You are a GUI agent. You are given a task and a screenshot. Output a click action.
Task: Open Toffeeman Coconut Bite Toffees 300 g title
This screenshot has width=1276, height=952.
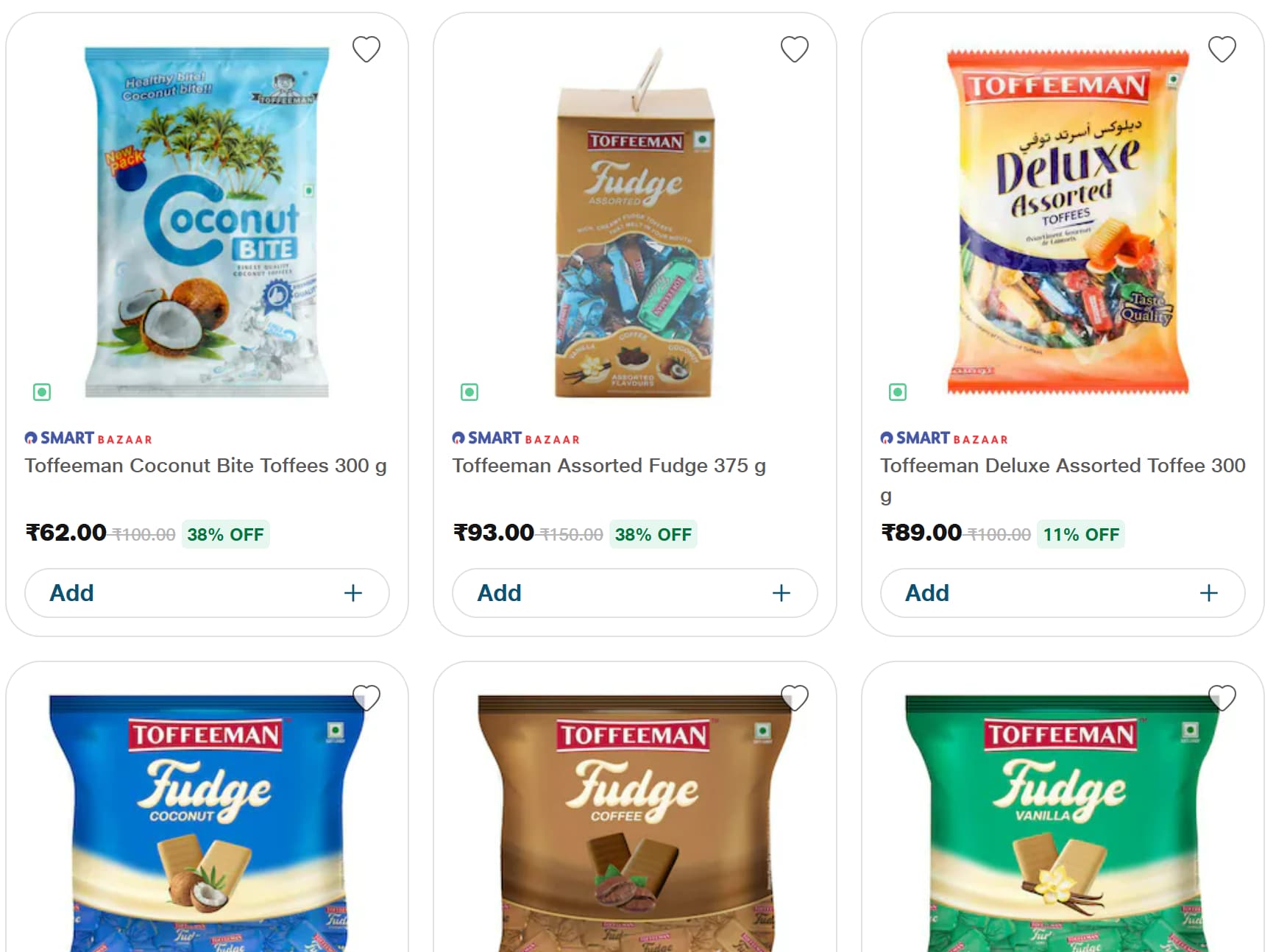(205, 466)
